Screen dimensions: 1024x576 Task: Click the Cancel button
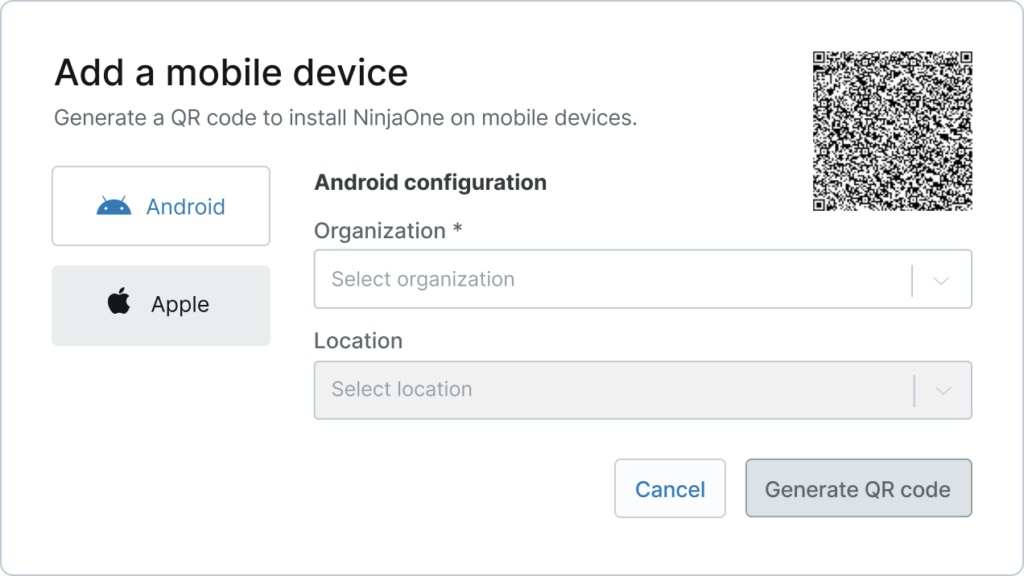[x=669, y=489]
